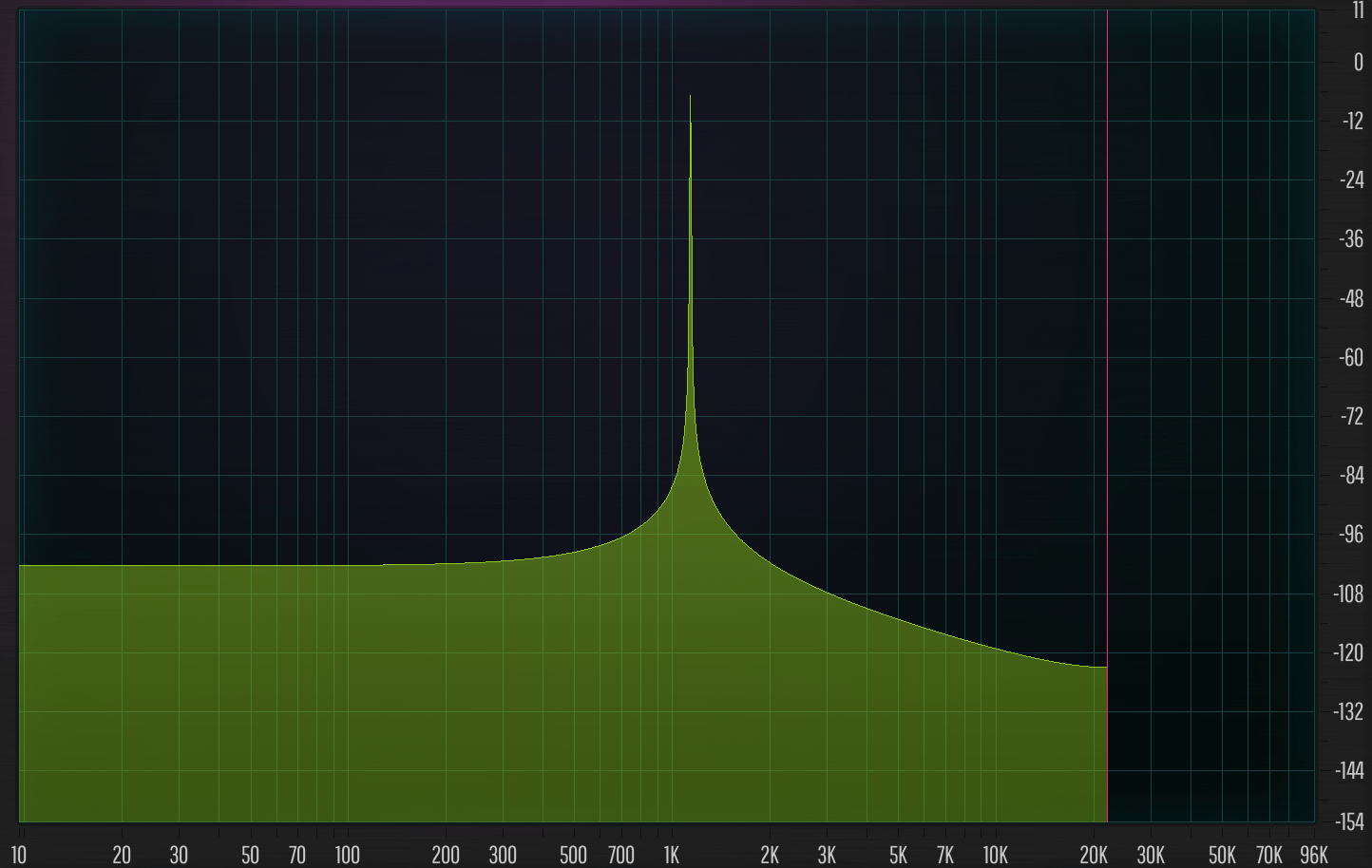Click the 0 dB level scale label
Screen dimensions: 1372x868
pos(1358,63)
